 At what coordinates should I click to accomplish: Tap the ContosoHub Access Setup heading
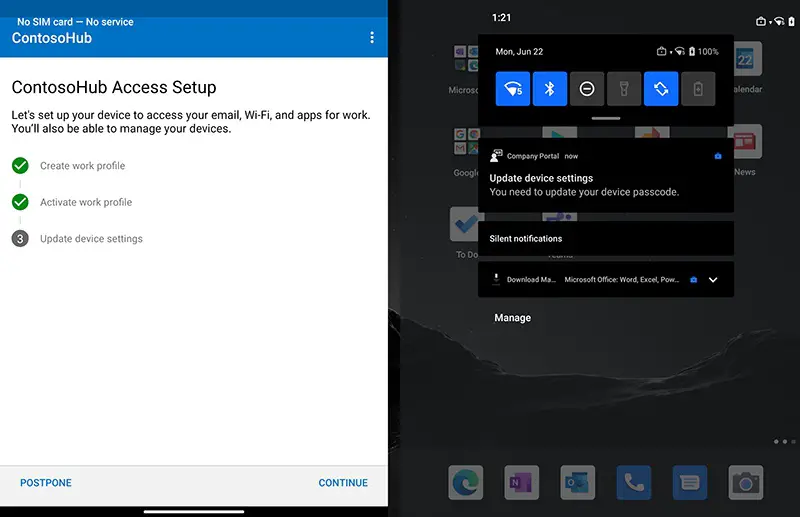point(114,87)
